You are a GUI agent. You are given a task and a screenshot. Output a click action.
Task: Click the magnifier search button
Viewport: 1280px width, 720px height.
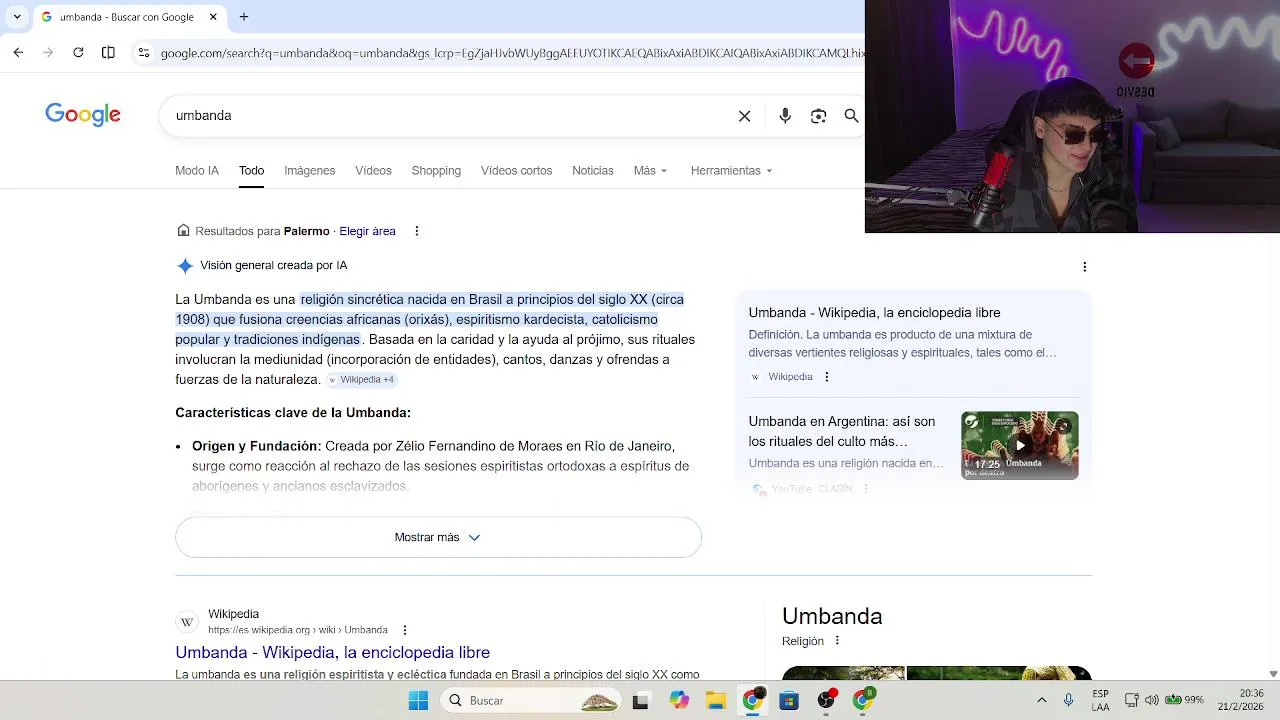[851, 116]
